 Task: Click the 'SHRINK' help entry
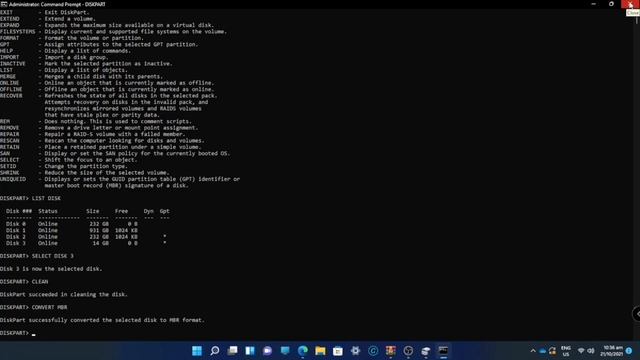tap(84, 173)
